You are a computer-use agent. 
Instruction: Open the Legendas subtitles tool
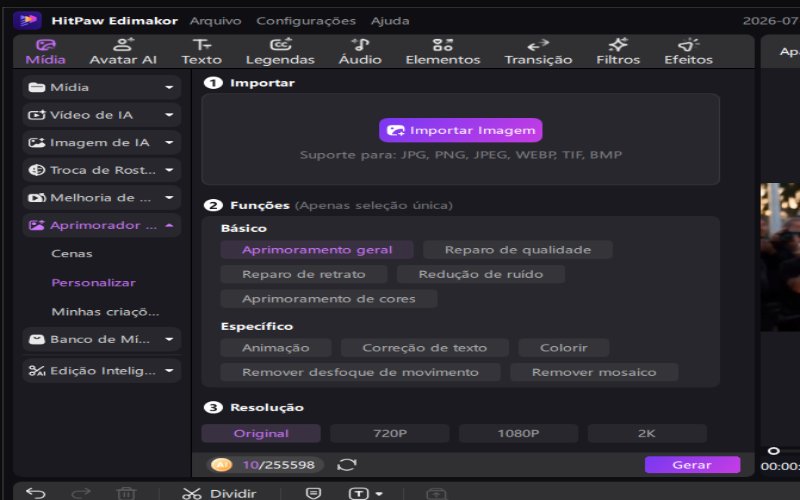coord(280,52)
